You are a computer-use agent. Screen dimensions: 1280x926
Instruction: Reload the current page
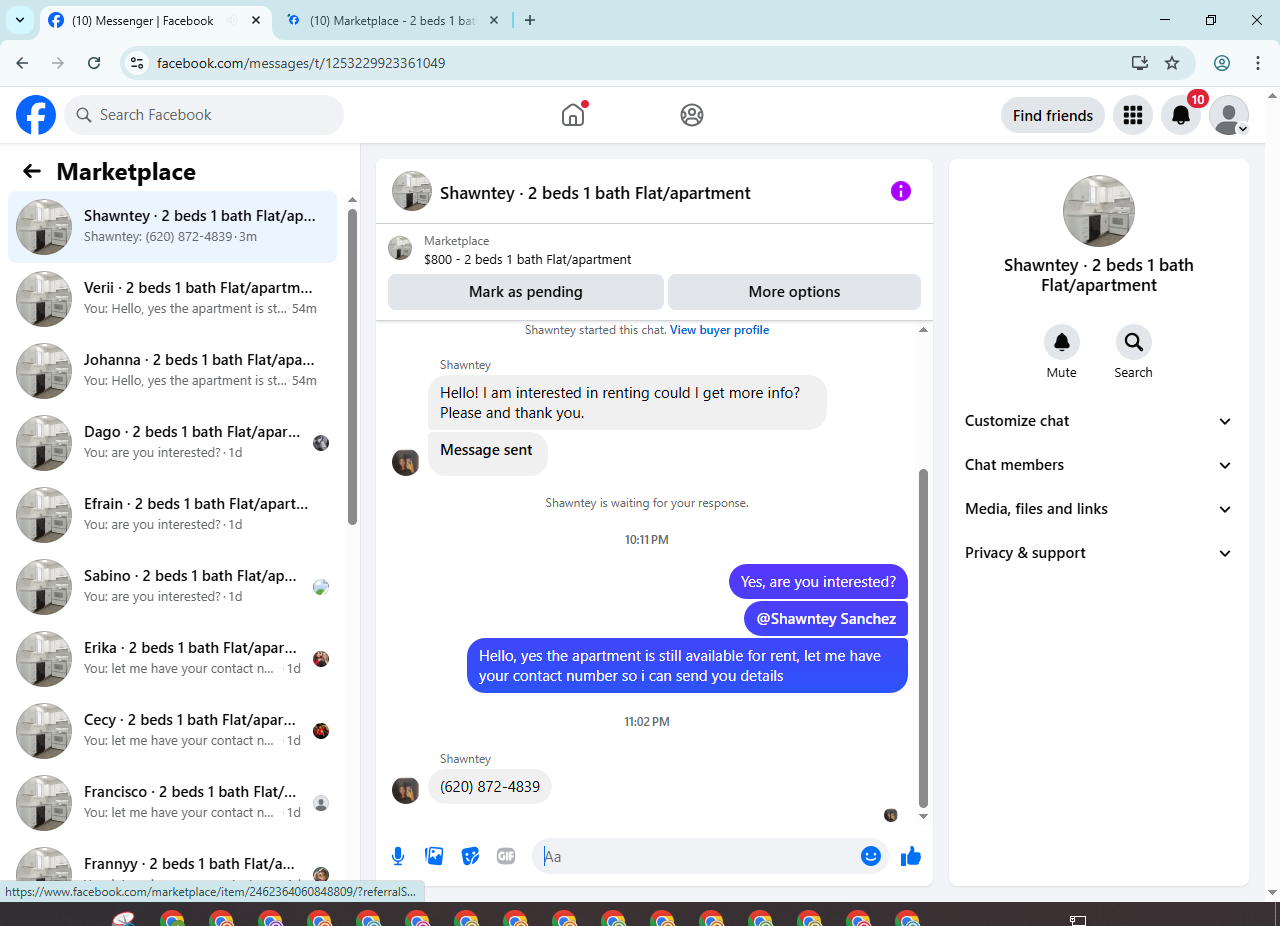point(94,63)
